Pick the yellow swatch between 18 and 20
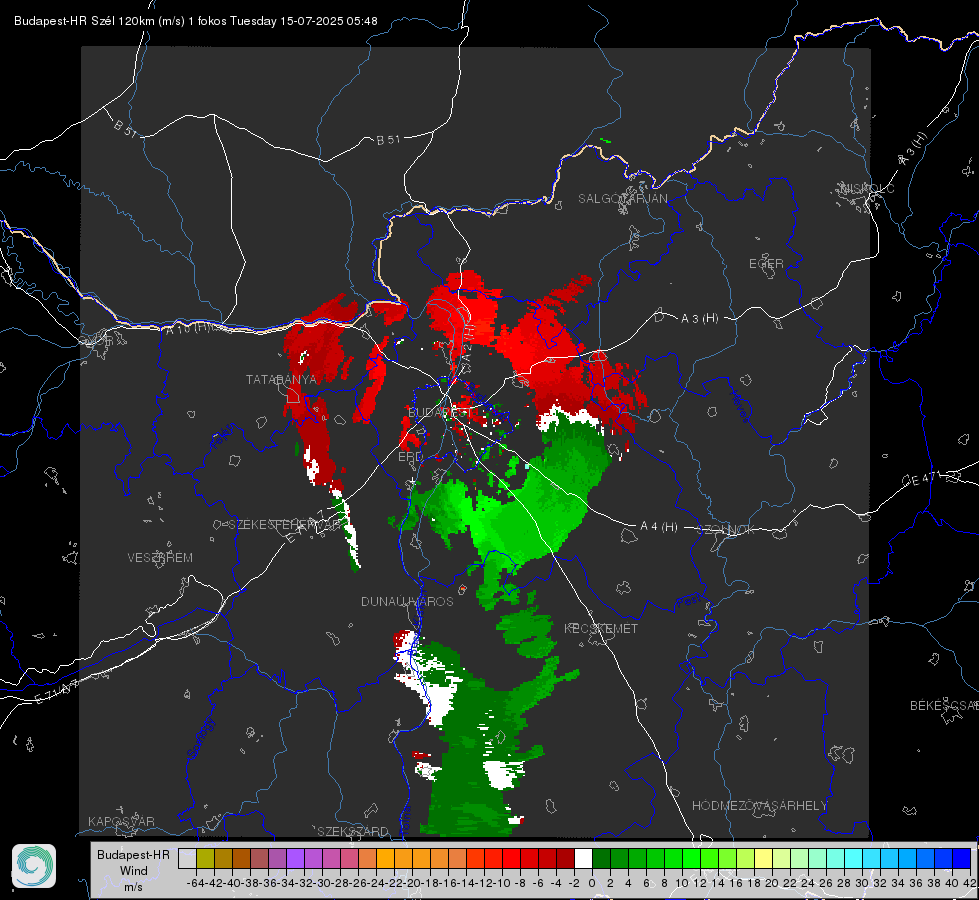The image size is (979, 900). pyautogui.click(x=763, y=858)
